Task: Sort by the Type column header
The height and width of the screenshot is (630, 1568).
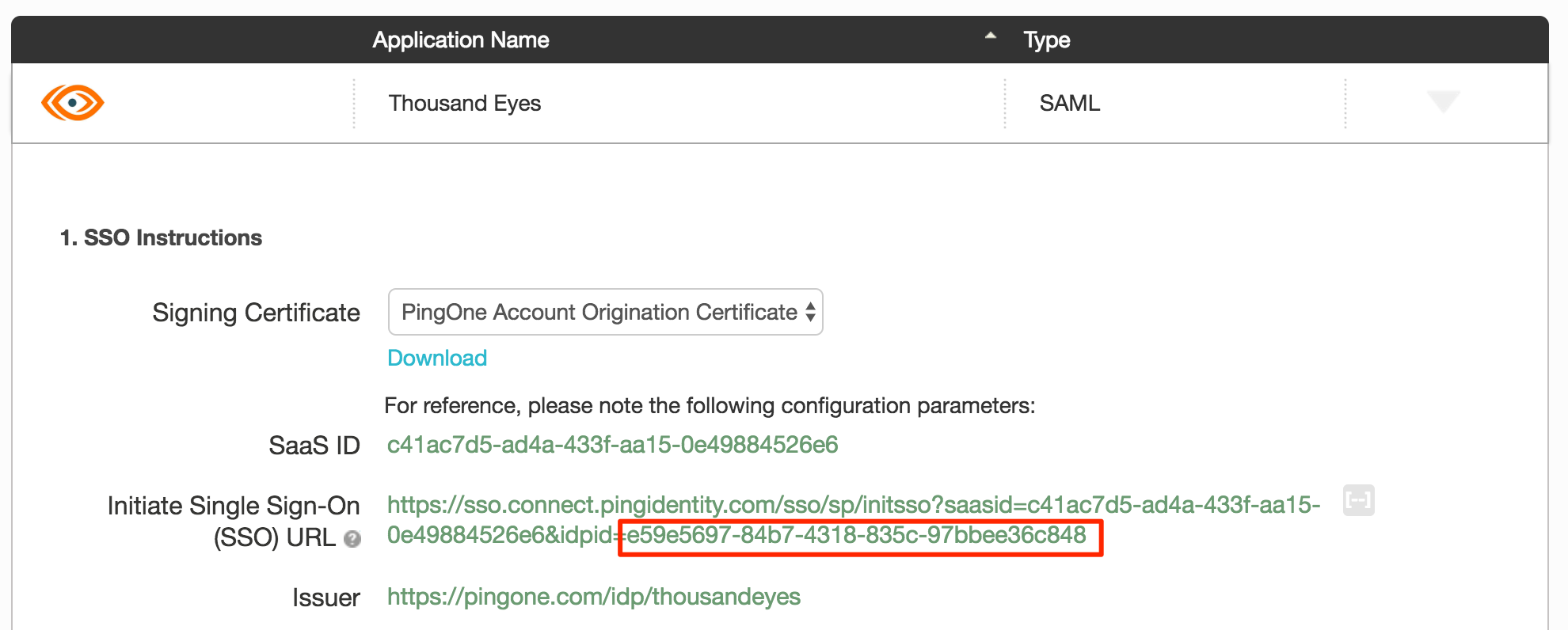Action: tap(1046, 40)
